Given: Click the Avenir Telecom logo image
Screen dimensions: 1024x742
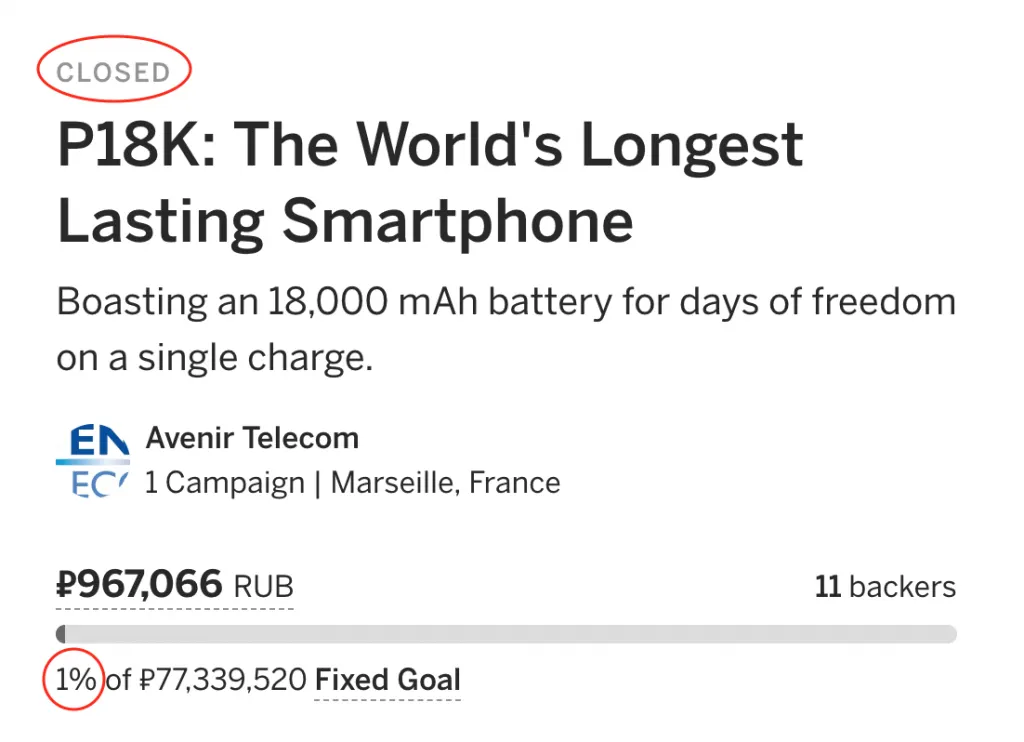Looking at the screenshot, I should pyautogui.click(x=92, y=461).
